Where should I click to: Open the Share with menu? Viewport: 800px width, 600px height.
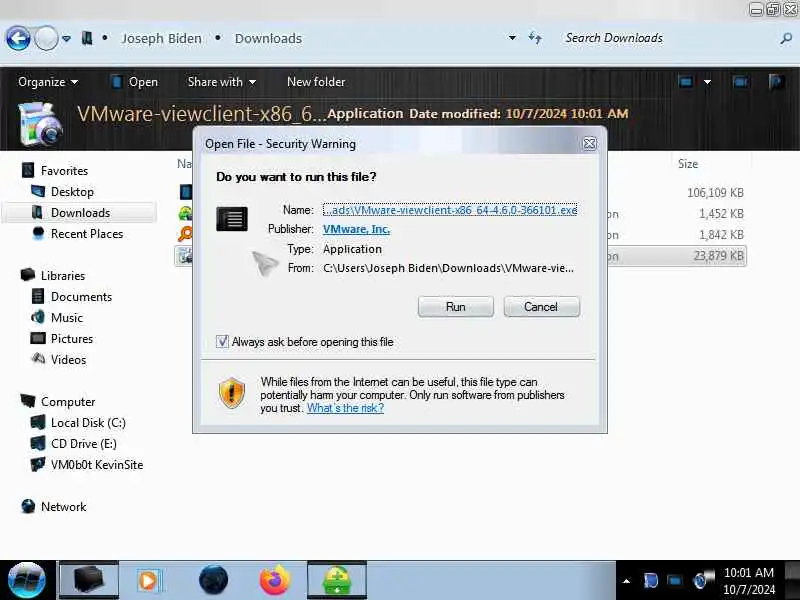(x=221, y=82)
